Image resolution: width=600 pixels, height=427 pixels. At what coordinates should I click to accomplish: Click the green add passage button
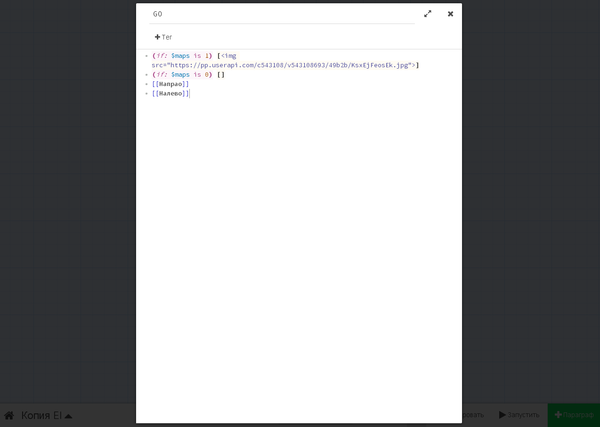[573, 415]
